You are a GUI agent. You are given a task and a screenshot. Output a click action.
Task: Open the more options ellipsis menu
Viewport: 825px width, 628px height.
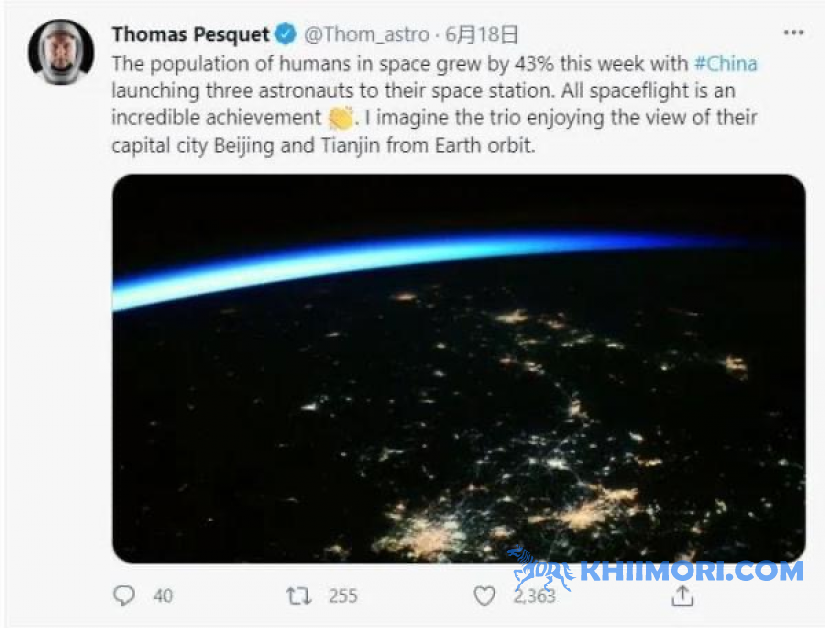[793, 33]
